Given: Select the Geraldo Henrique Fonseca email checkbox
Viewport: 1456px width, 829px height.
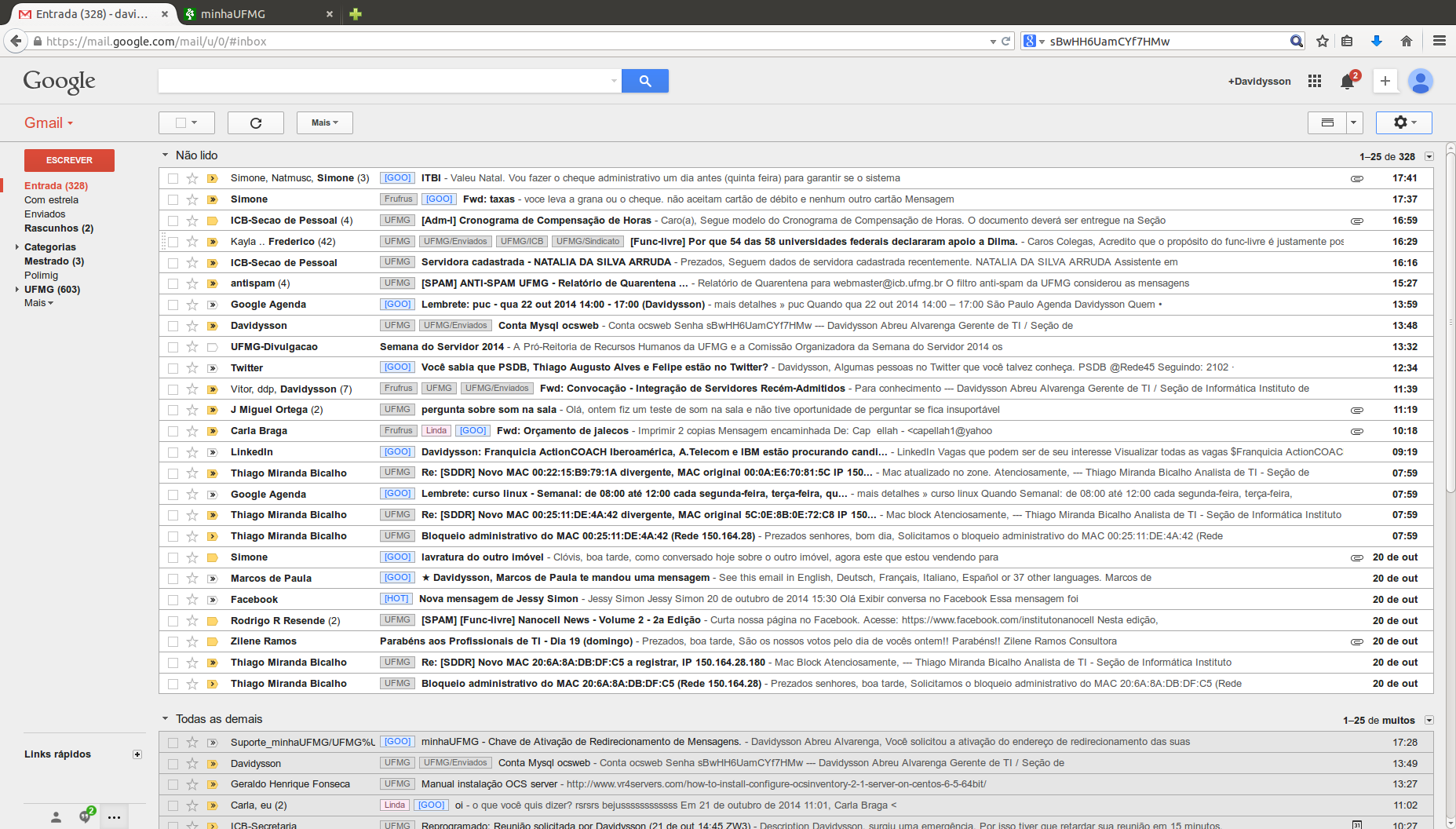Looking at the screenshot, I should 173,784.
